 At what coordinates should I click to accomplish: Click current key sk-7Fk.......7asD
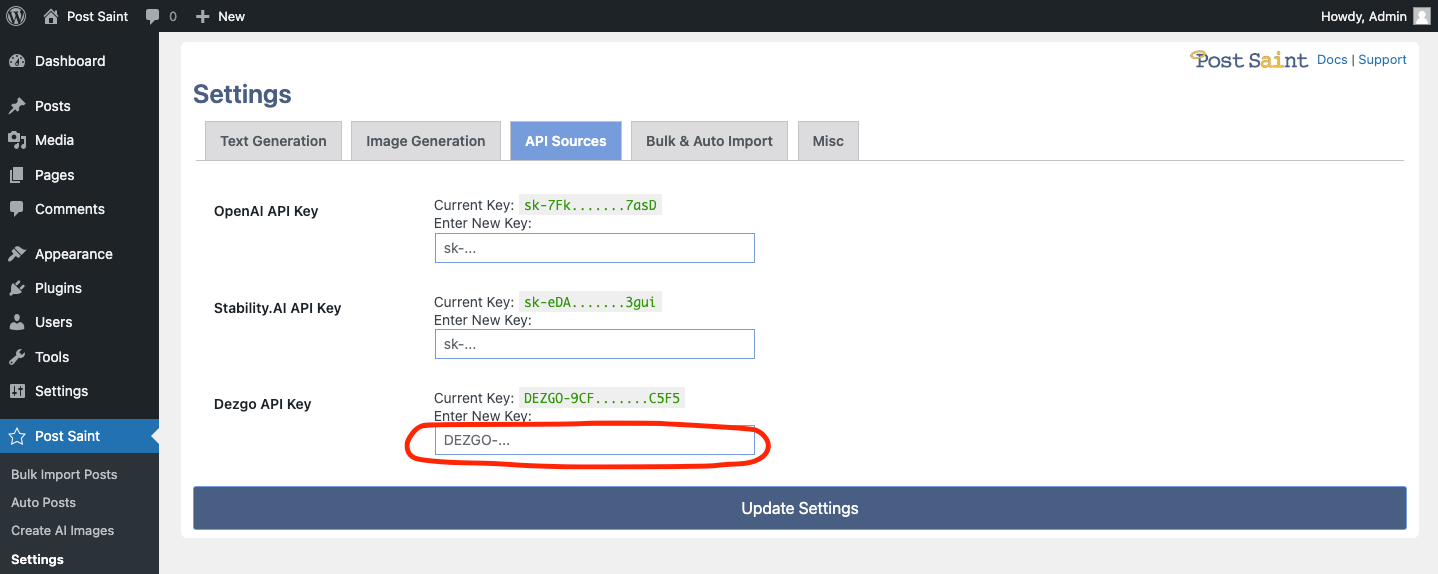590,206
